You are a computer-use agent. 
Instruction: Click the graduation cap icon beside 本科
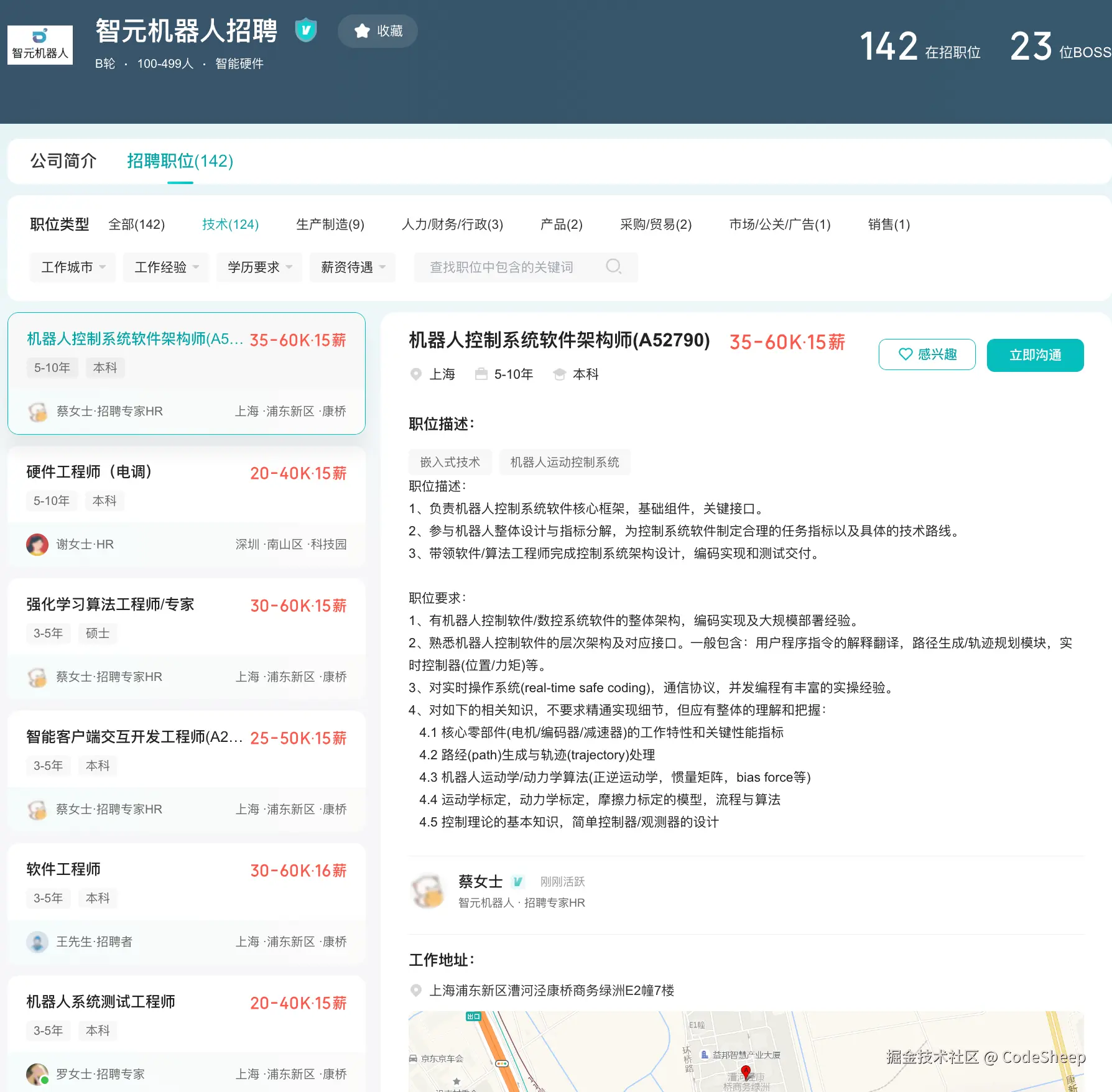[x=559, y=374]
